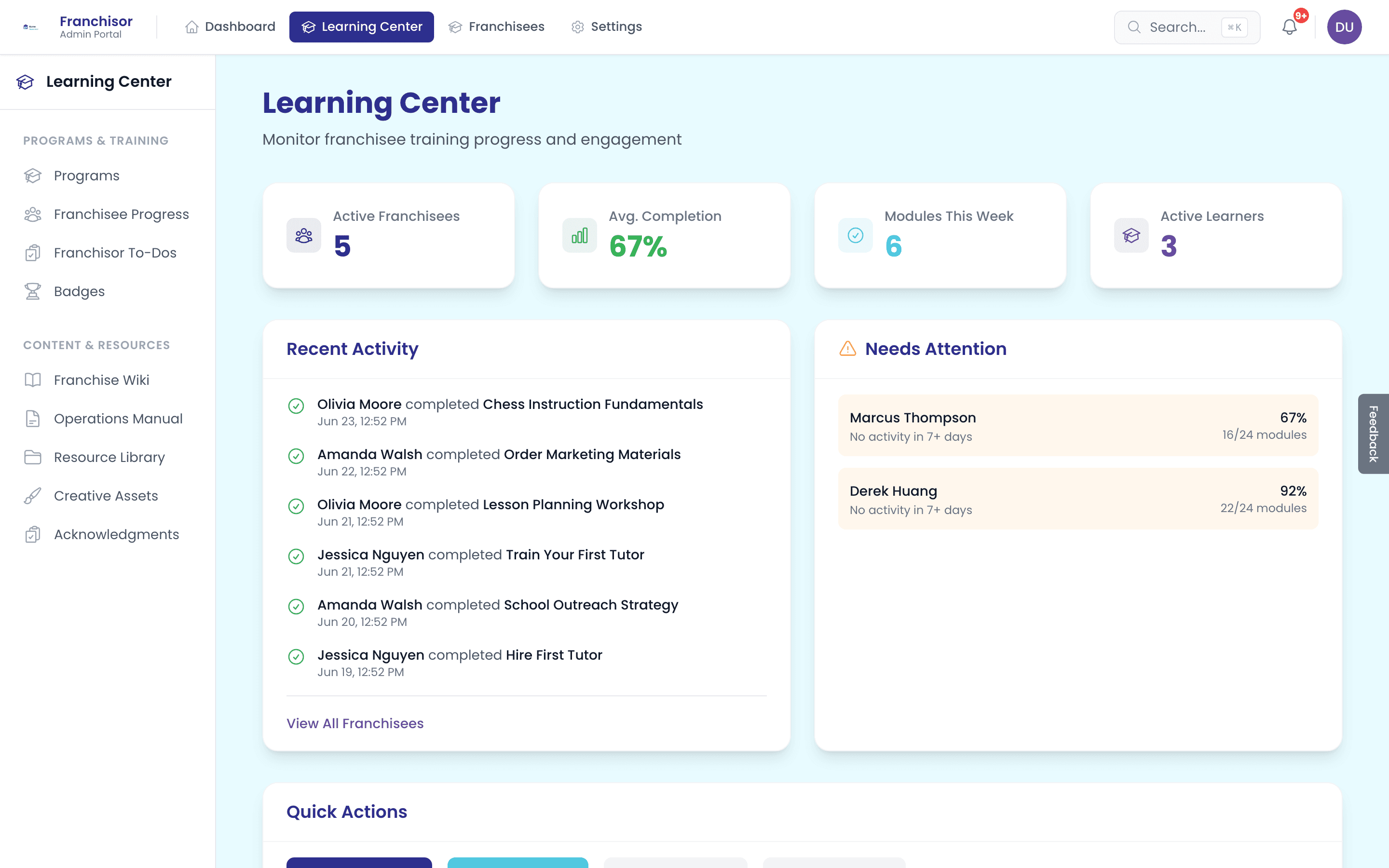Click the Active Franchisees count 5
Viewport: 1389px width, 868px height.
pyautogui.click(x=342, y=246)
